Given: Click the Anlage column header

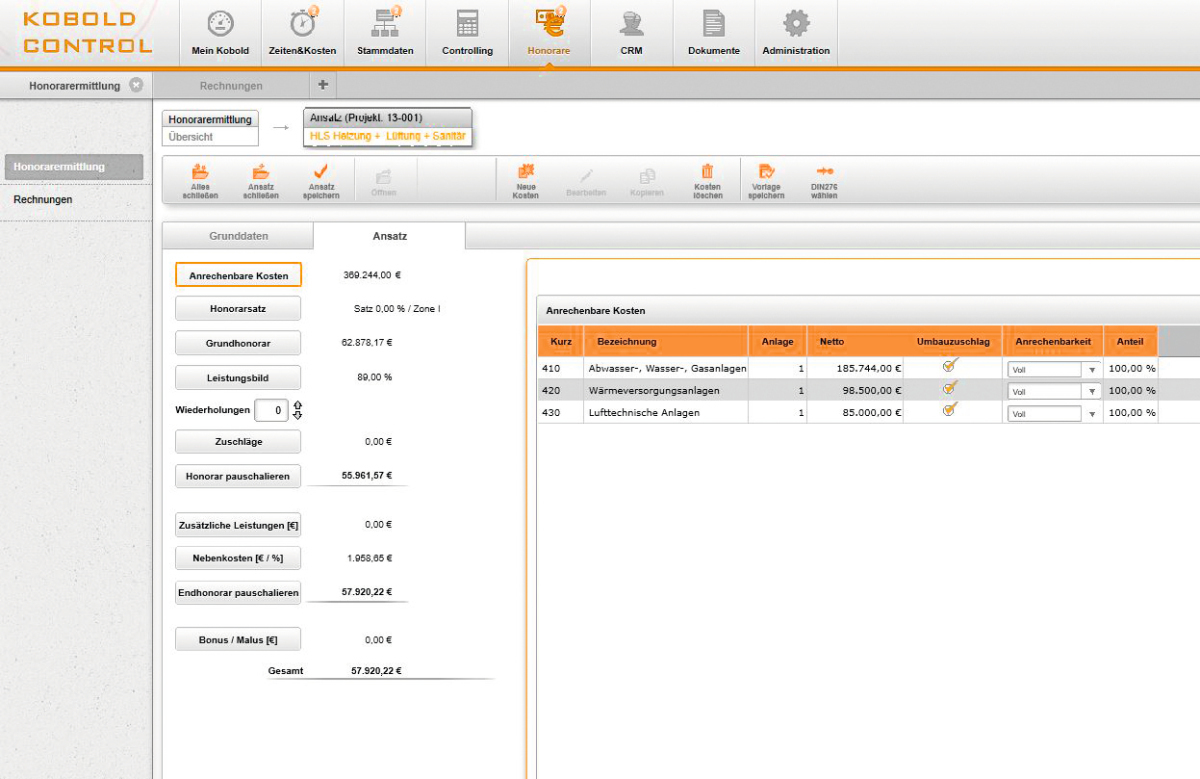Looking at the screenshot, I should click(x=778, y=341).
